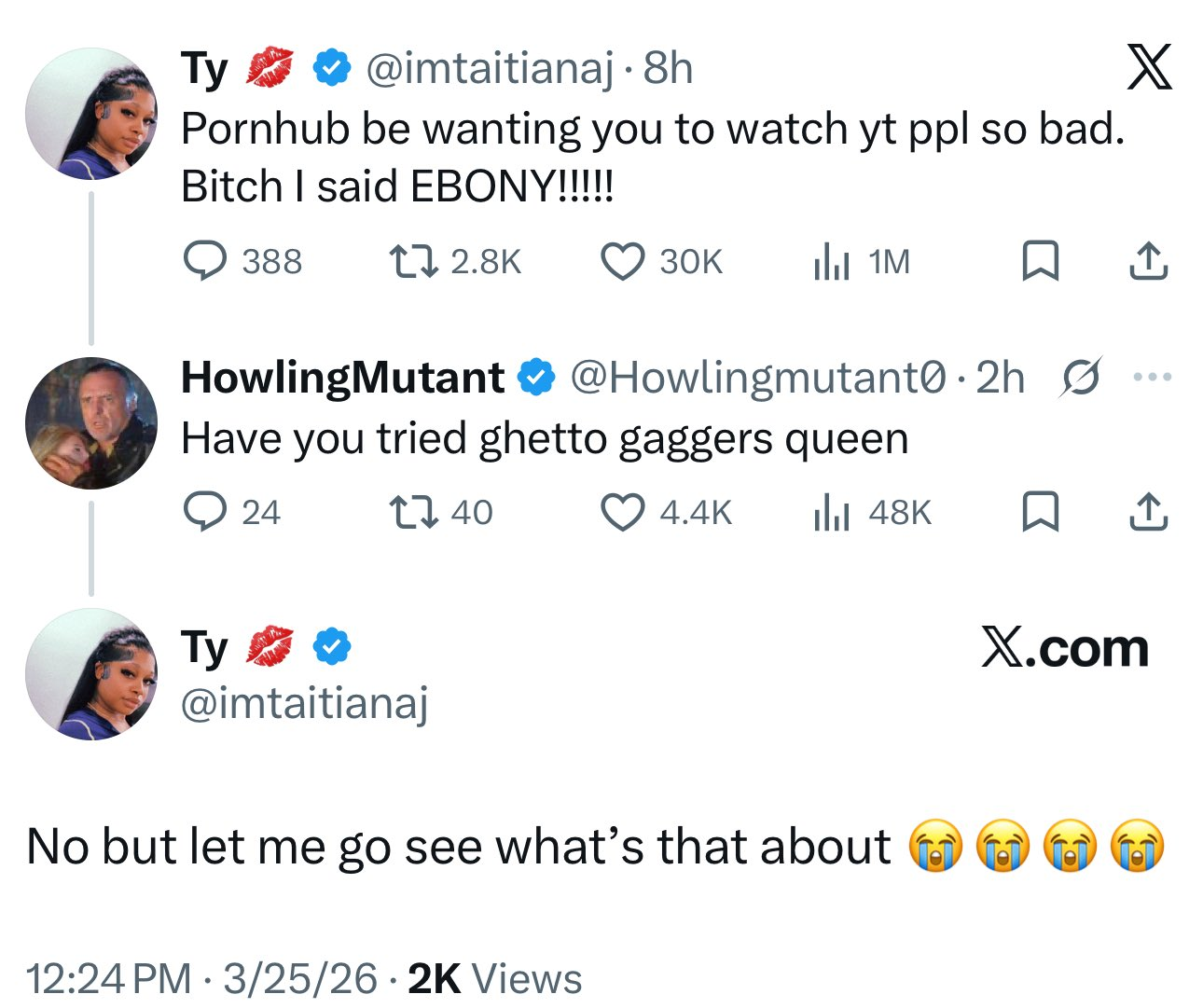Viewport: 1203px width, 1008px height.
Task: Bookmark HowlingMutant's reply
Action: pos(1040,512)
